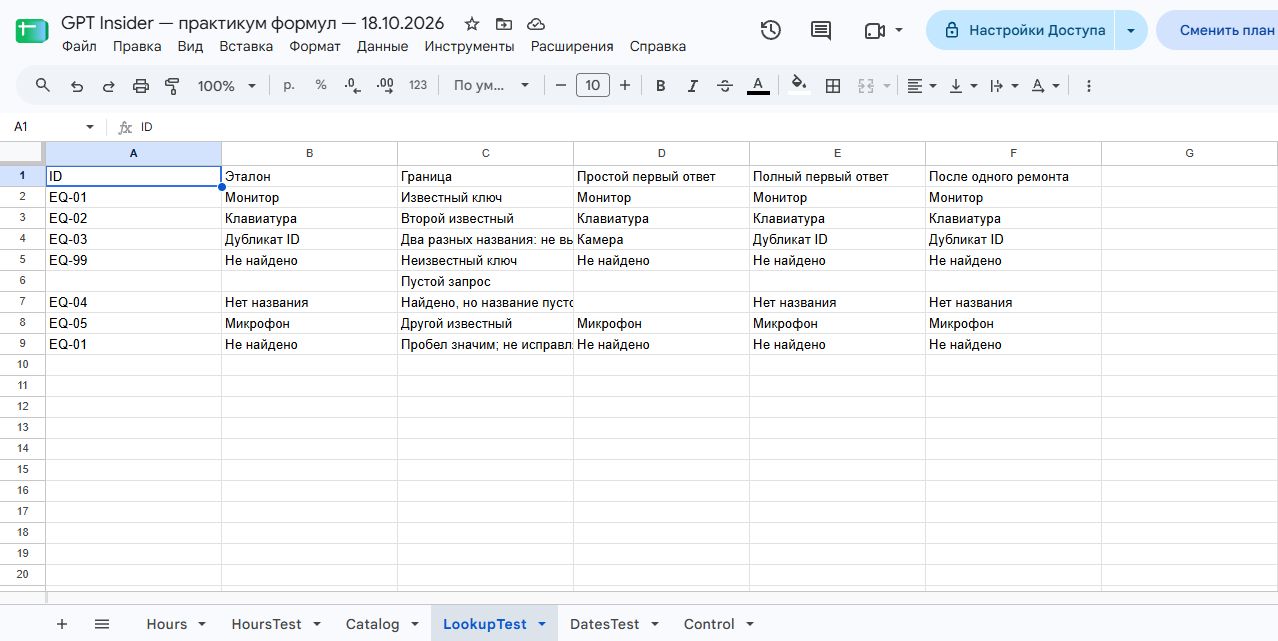Start a video call

[883, 30]
